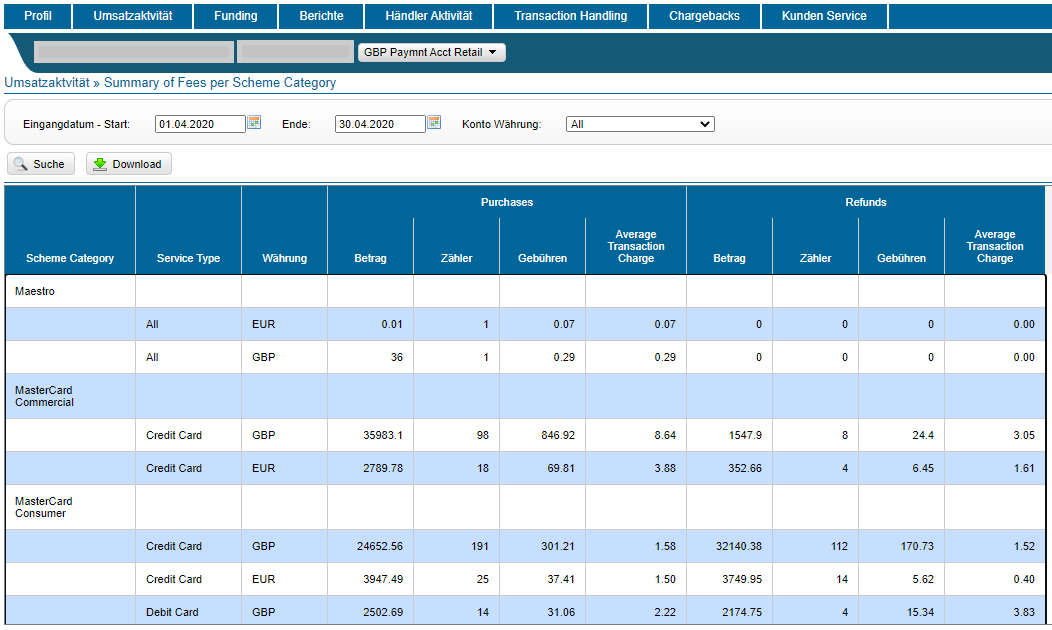Select the Händler Aktivität menu
The width and height of the screenshot is (1052, 630).
pos(428,16)
